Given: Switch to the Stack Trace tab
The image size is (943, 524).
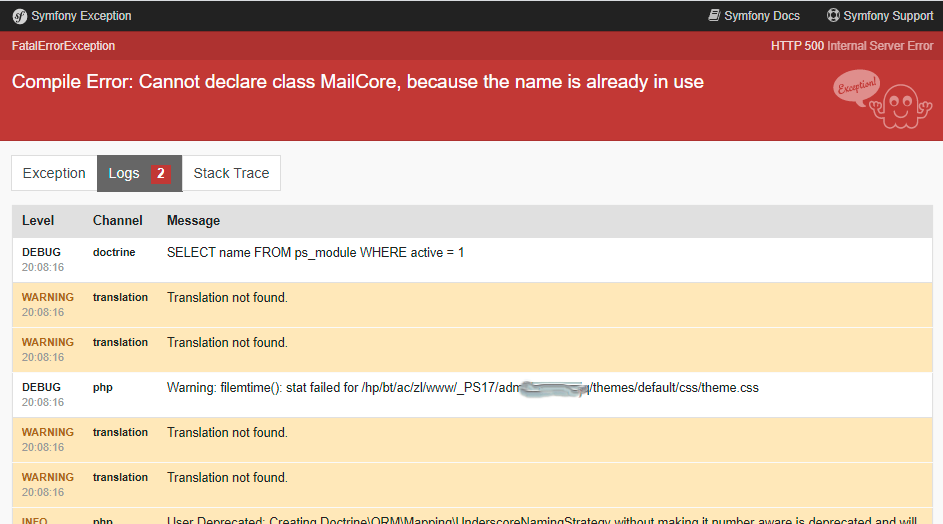Looking at the screenshot, I should [231, 173].
